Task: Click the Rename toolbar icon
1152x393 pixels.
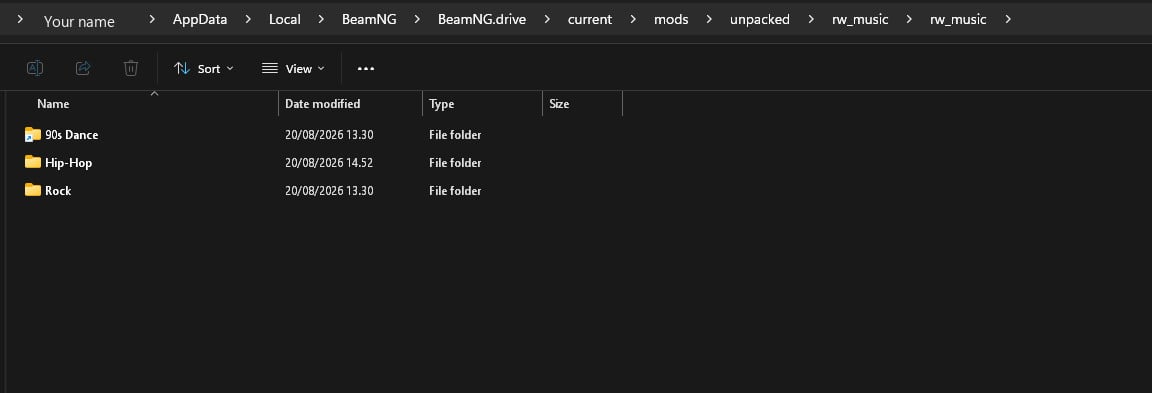Action: (35, 68)
